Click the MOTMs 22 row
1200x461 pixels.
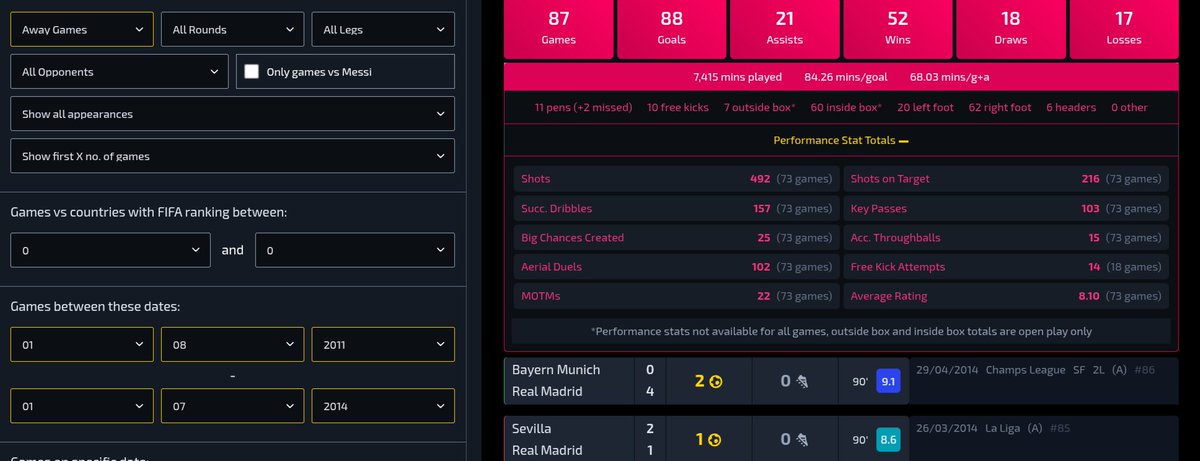pos(676,296)
